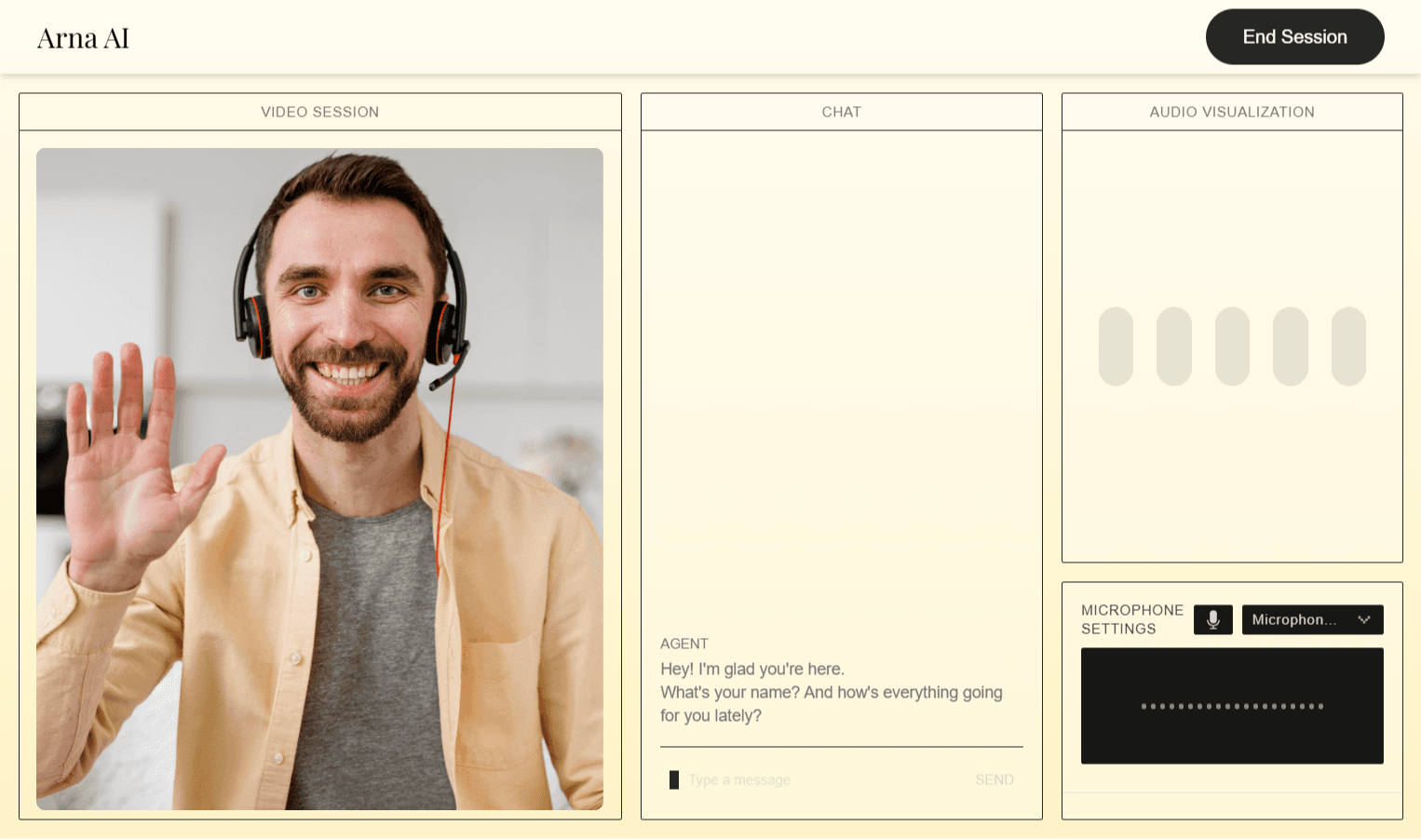Click the first audio visualization bar

tap(1116, 346)
